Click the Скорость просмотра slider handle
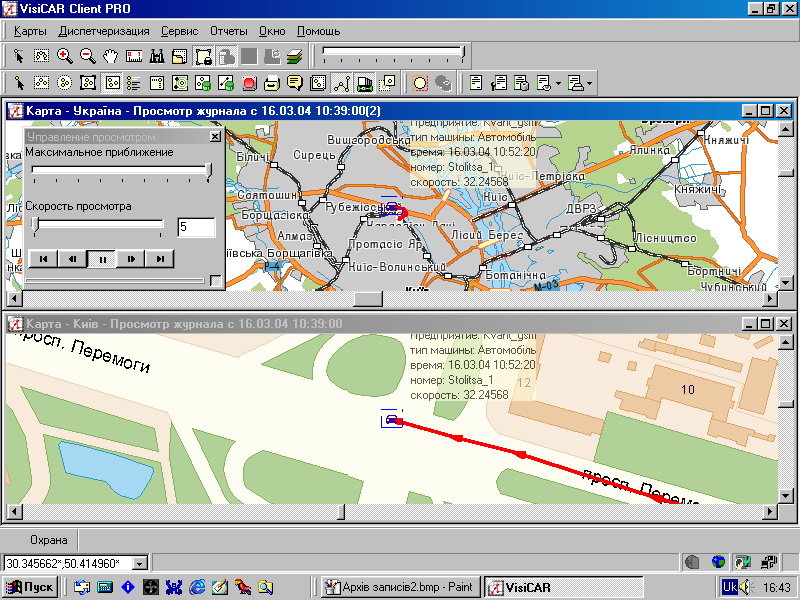800x600 pixels. coord(35,225)
